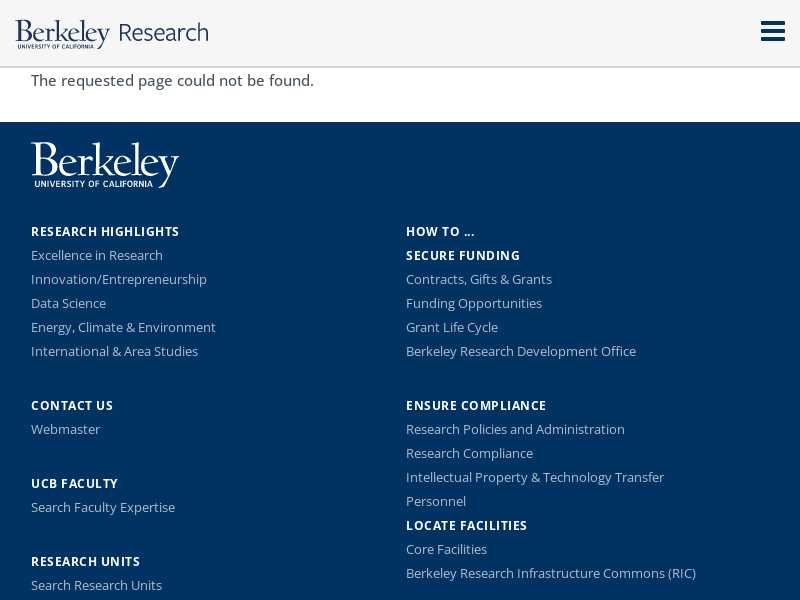Click the Contact Us heading
800x600 pixels.
pyautogui.click(x=72, y=406)
